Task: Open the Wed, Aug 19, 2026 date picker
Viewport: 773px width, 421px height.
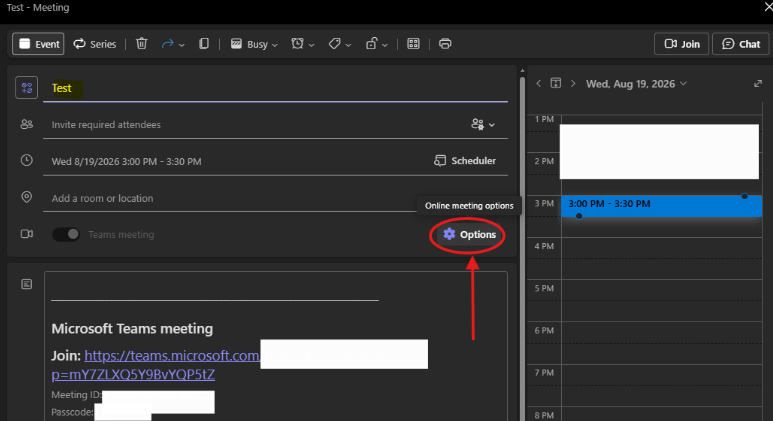Action: (x=636, y=84)
